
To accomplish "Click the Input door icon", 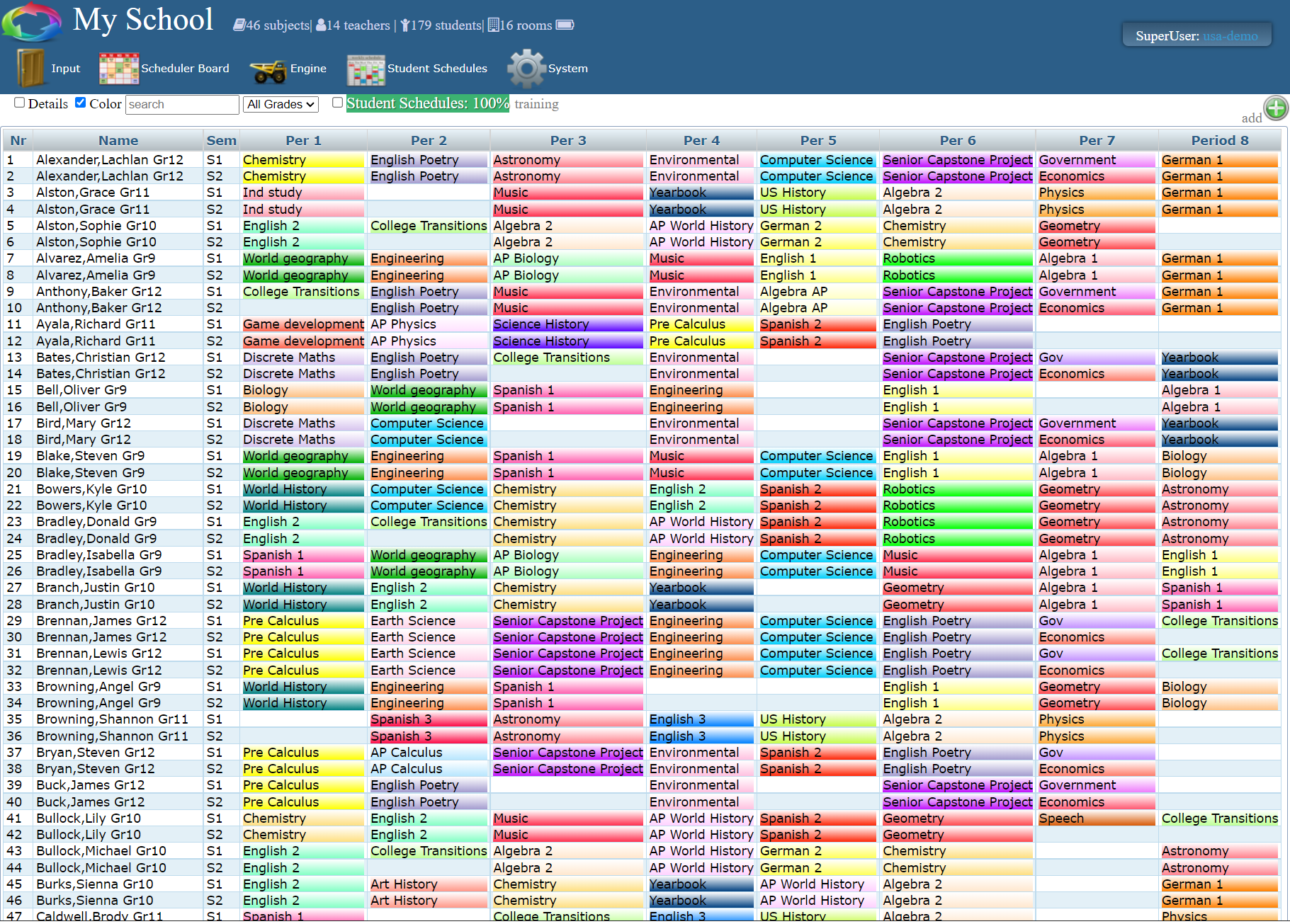I will pos(30,68).
